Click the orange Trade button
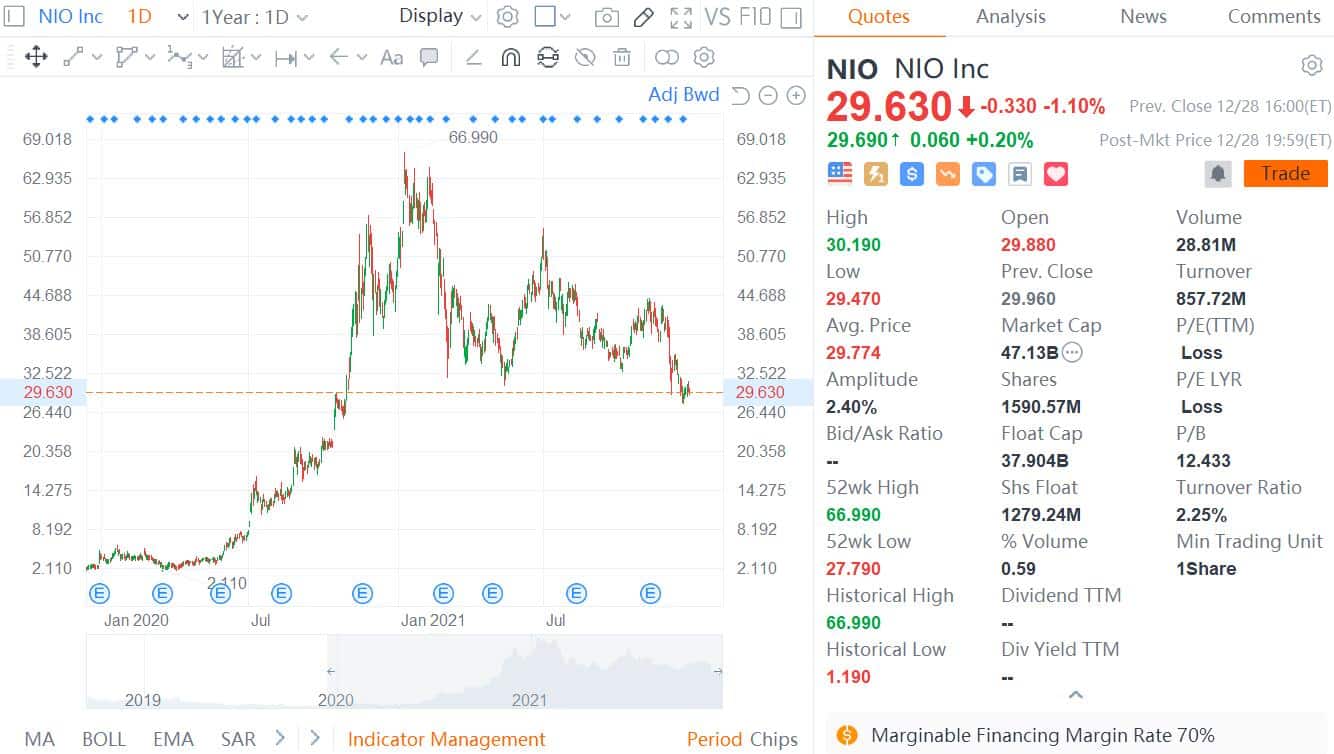 point(1285,173)
